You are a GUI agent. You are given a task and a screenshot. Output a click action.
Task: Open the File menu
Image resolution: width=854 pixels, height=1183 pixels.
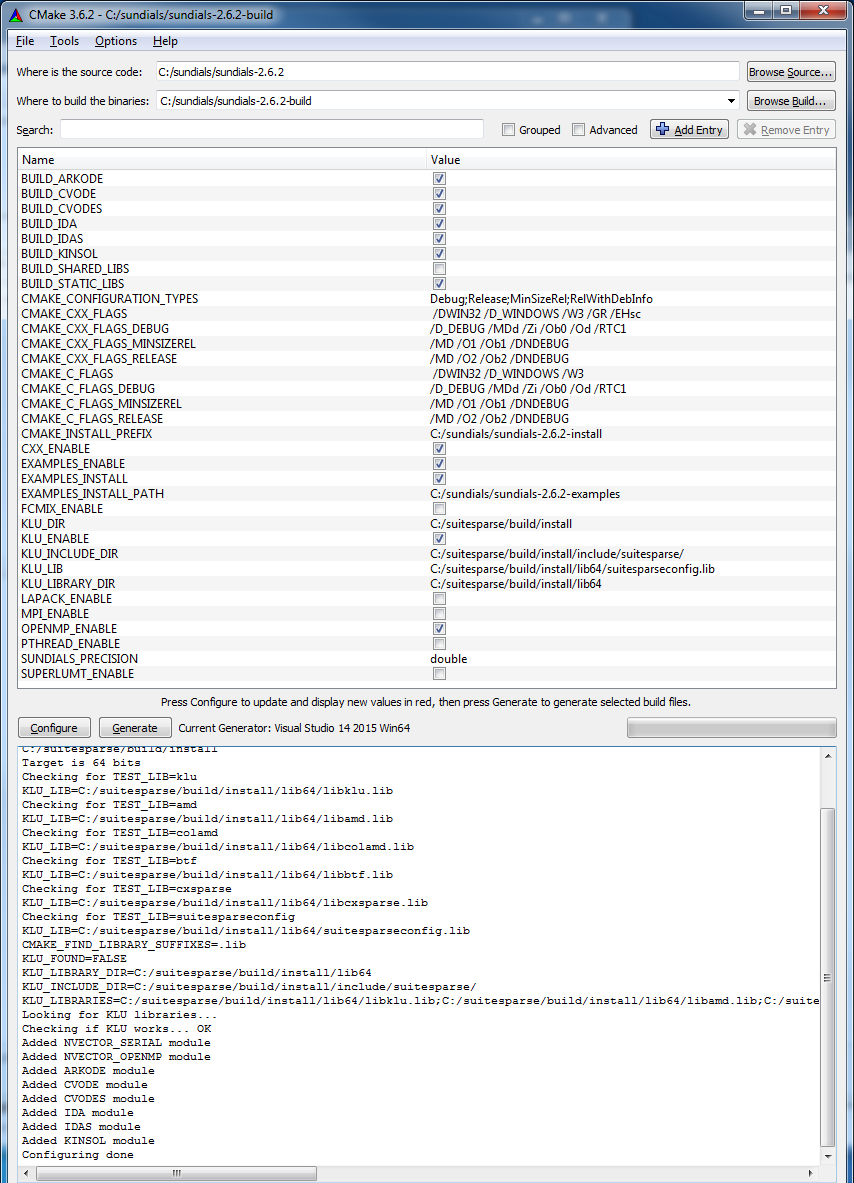point(25,41)
